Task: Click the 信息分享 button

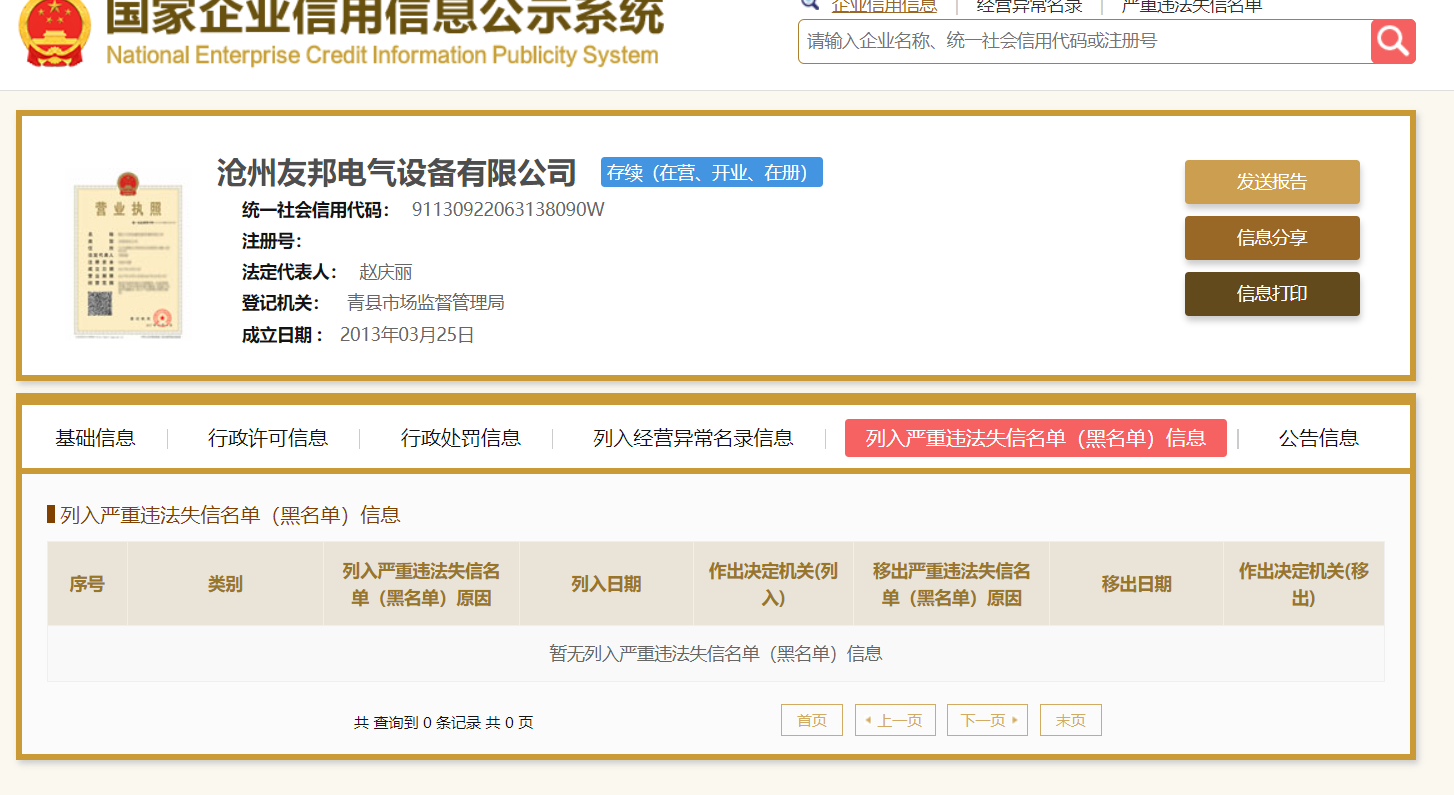Action: 1272,238
